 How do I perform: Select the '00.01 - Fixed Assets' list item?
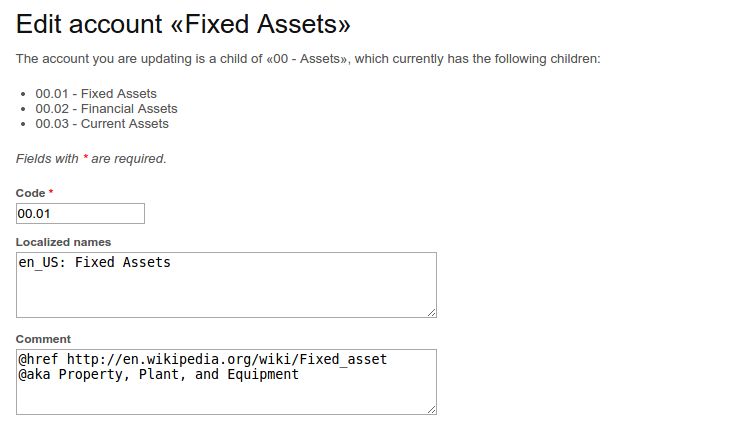pyautogui.click(x=96, y=94)
